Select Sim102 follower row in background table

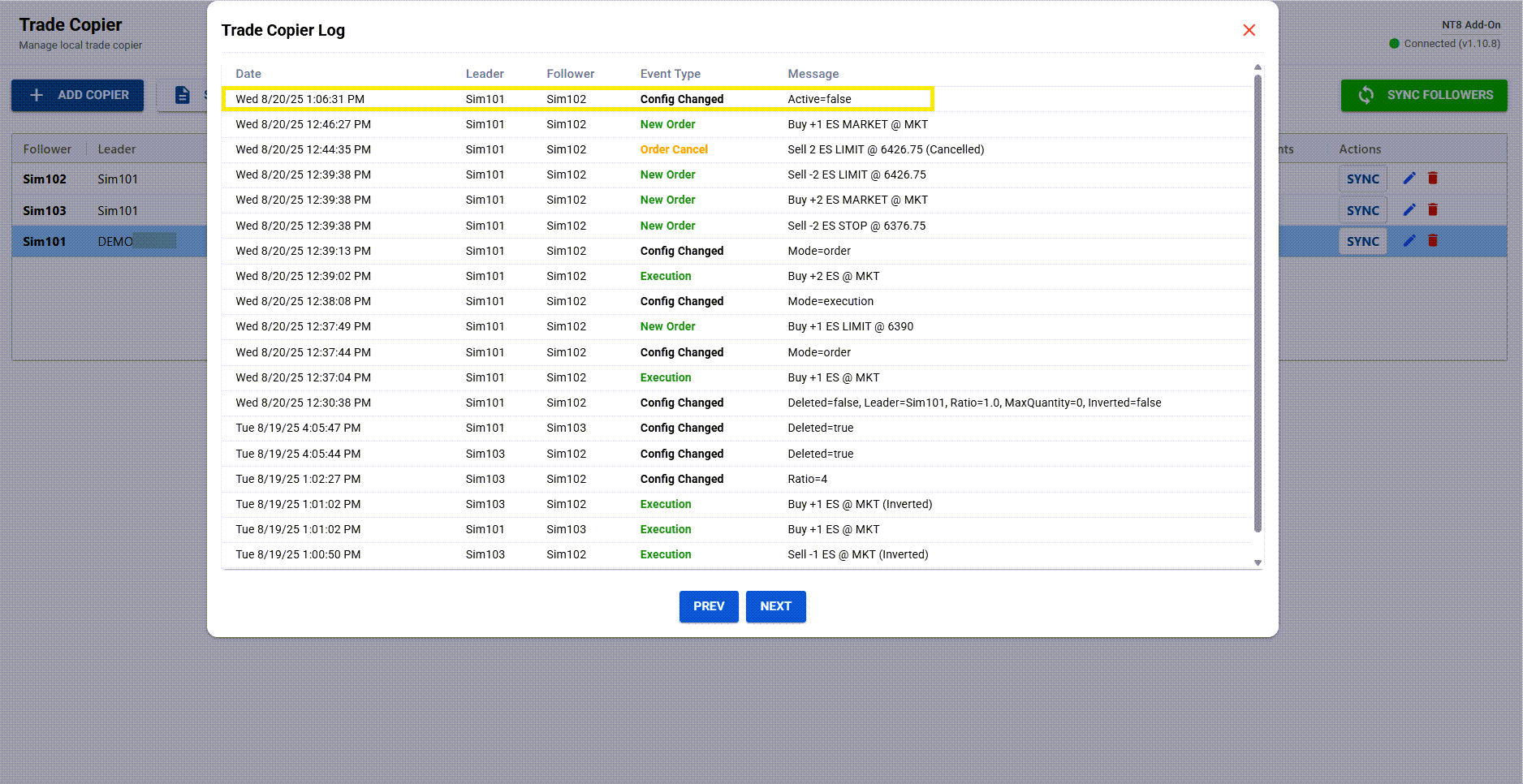point(110,179)
